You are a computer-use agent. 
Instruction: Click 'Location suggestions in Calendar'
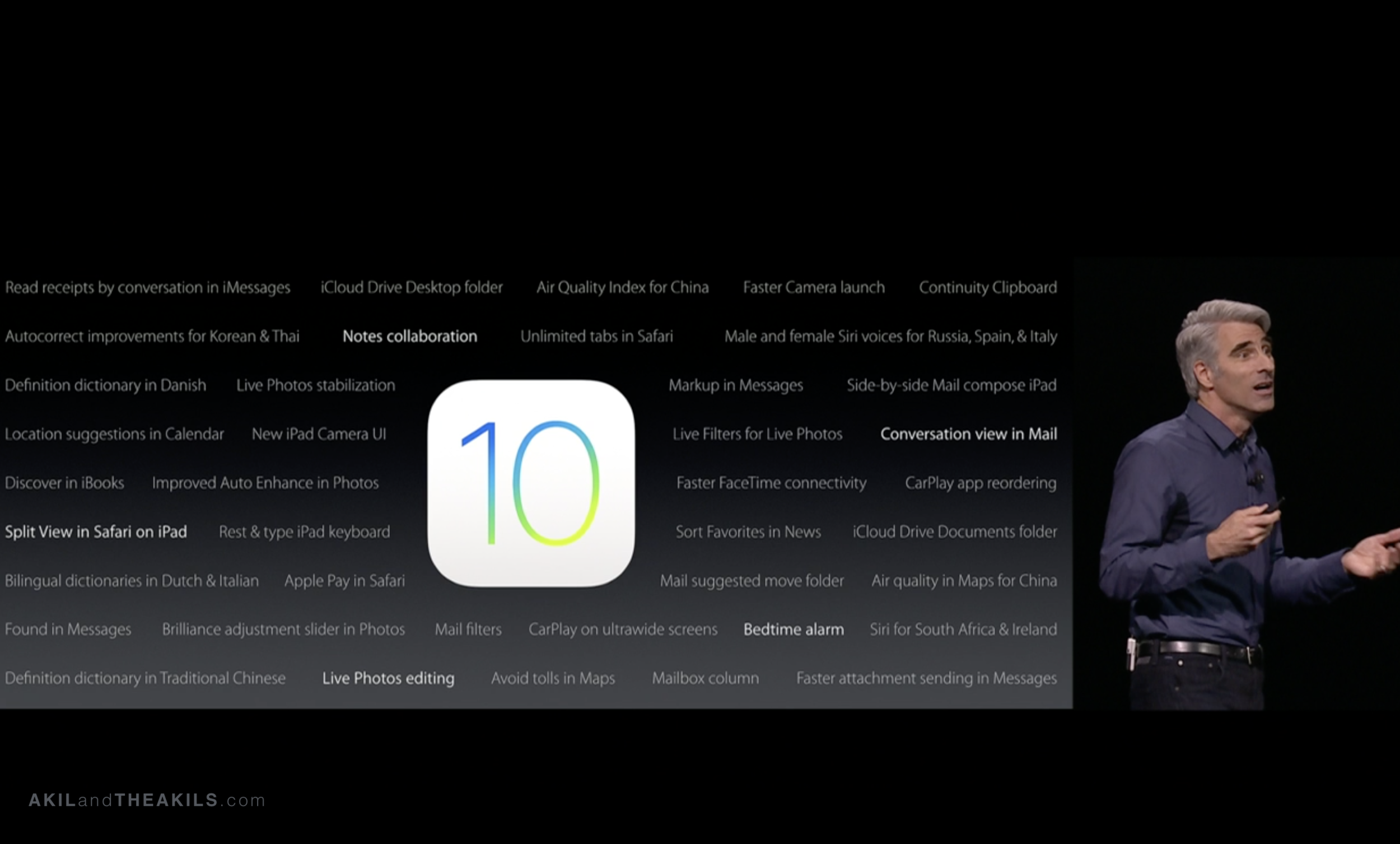tap(115, 434)
